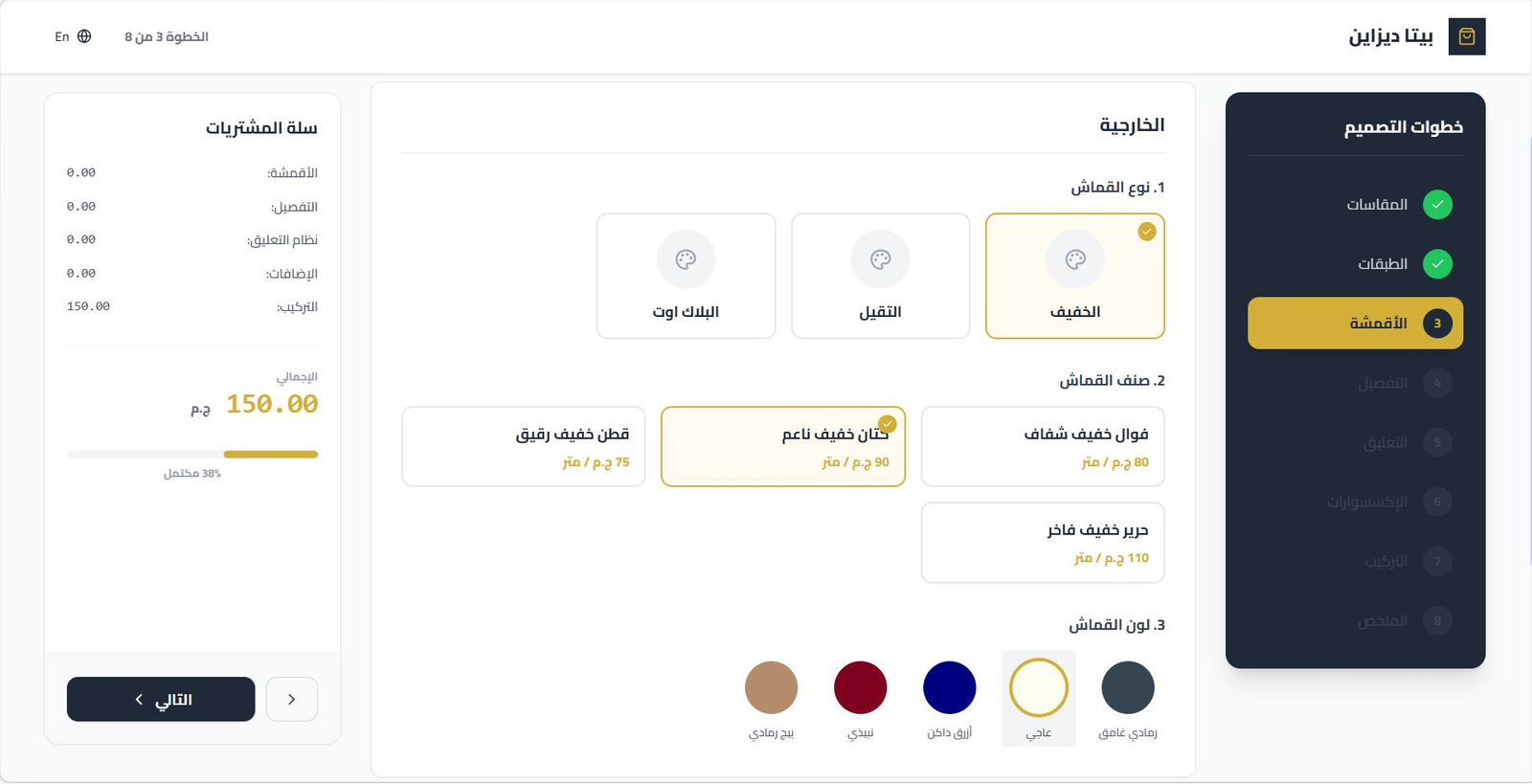The height and width of the screenshot is (784, 1532).
Task: Select حرير خفيف فاخر fabric option
Action: click(1042, 542)
